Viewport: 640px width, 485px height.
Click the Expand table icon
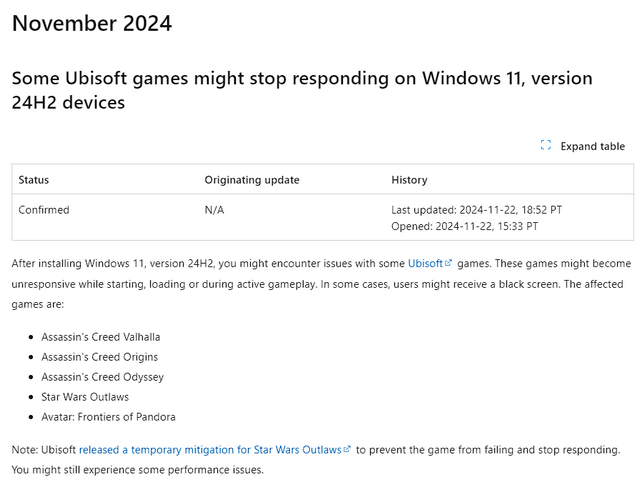pyautogui.click(x=546, y=145)
